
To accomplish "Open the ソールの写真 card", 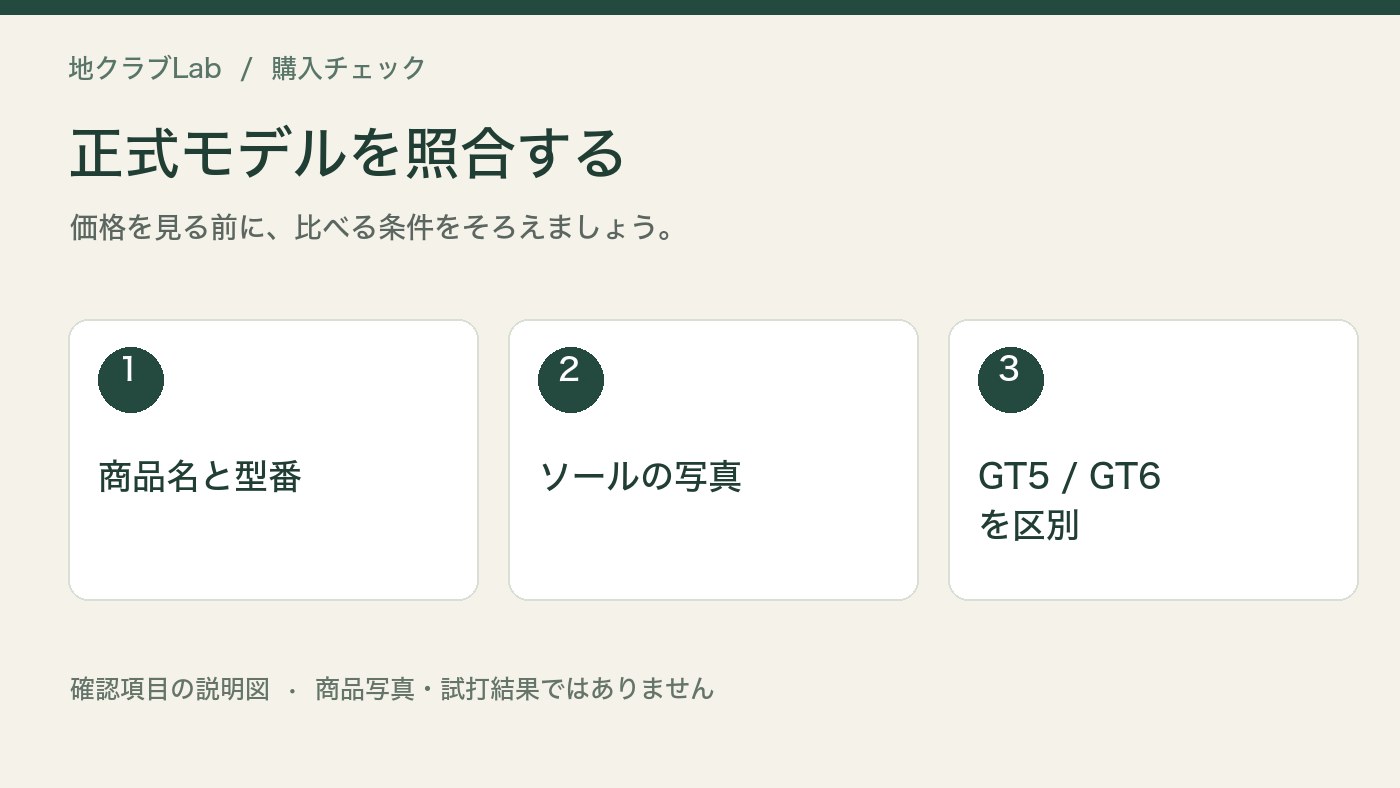I will 713,460.
